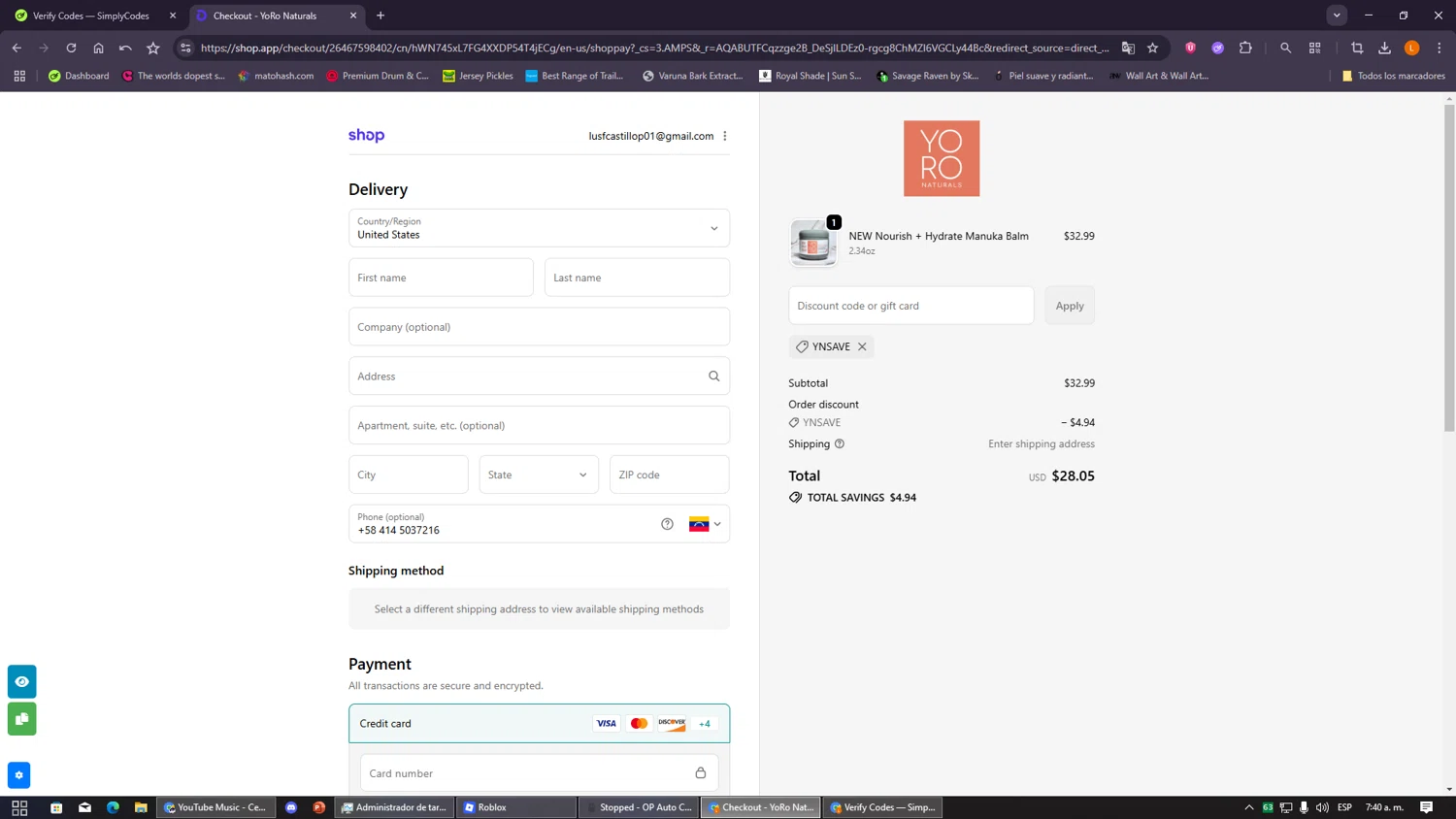Image resolution: width=1456 pixels, height=819 pixels.
Task: Click the Last name field
Action: point(637,278)
